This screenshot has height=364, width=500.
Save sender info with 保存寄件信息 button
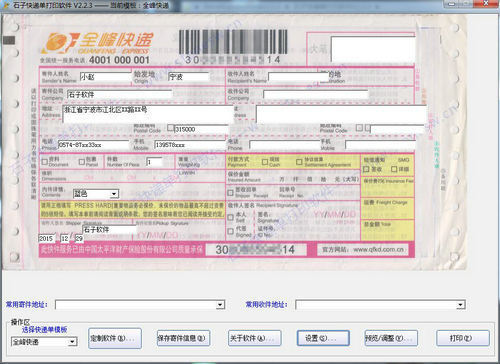(183, 338)
